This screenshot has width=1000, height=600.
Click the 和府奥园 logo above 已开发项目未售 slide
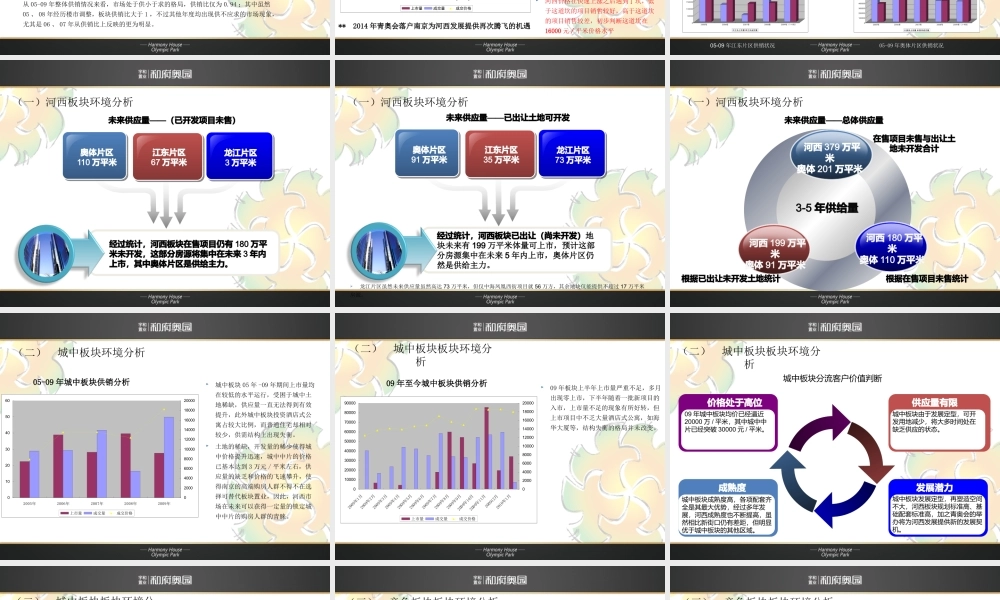[x=165, y=74]
